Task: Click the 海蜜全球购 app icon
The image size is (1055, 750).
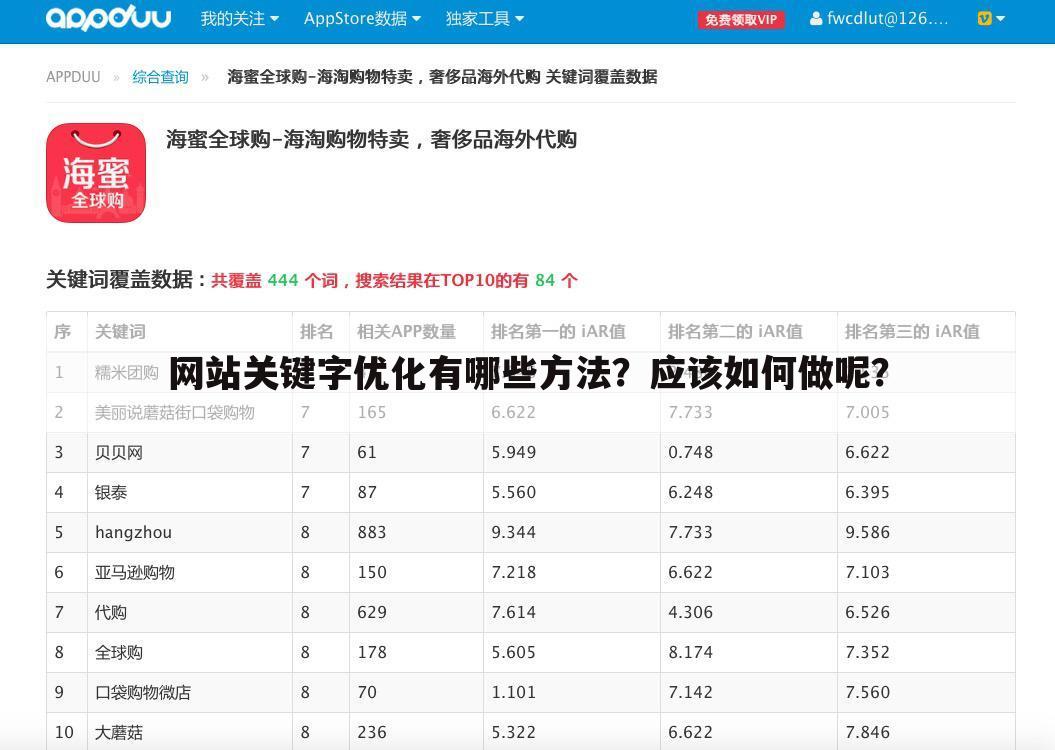Action: pyautogui.click(x=96, y=173)
